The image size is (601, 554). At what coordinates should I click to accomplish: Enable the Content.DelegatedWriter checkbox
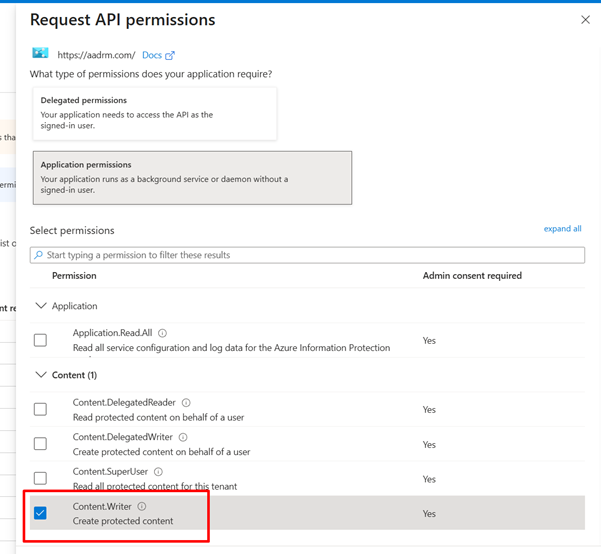point(40,444)
